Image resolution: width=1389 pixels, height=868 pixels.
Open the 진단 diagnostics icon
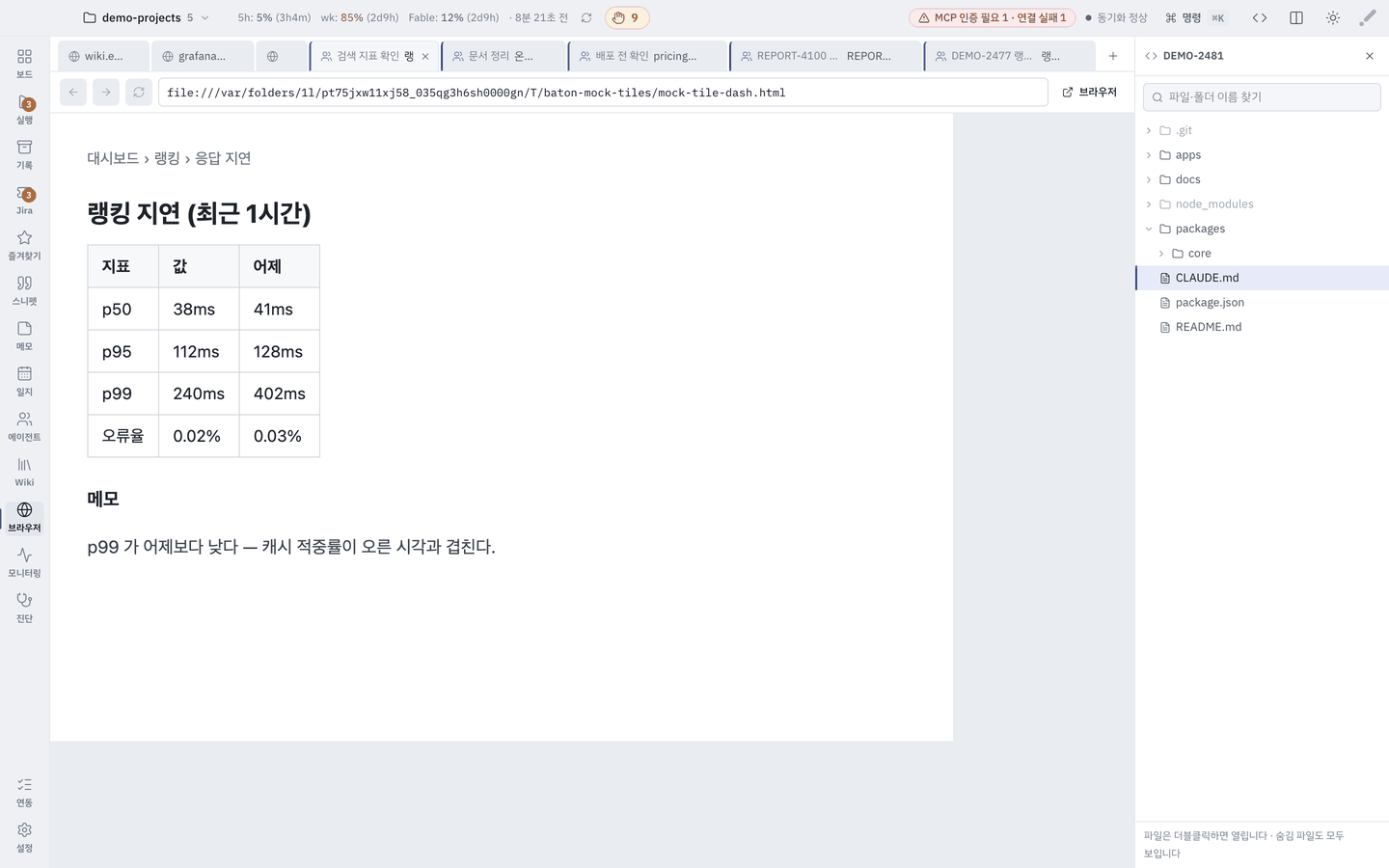[24, 608]
